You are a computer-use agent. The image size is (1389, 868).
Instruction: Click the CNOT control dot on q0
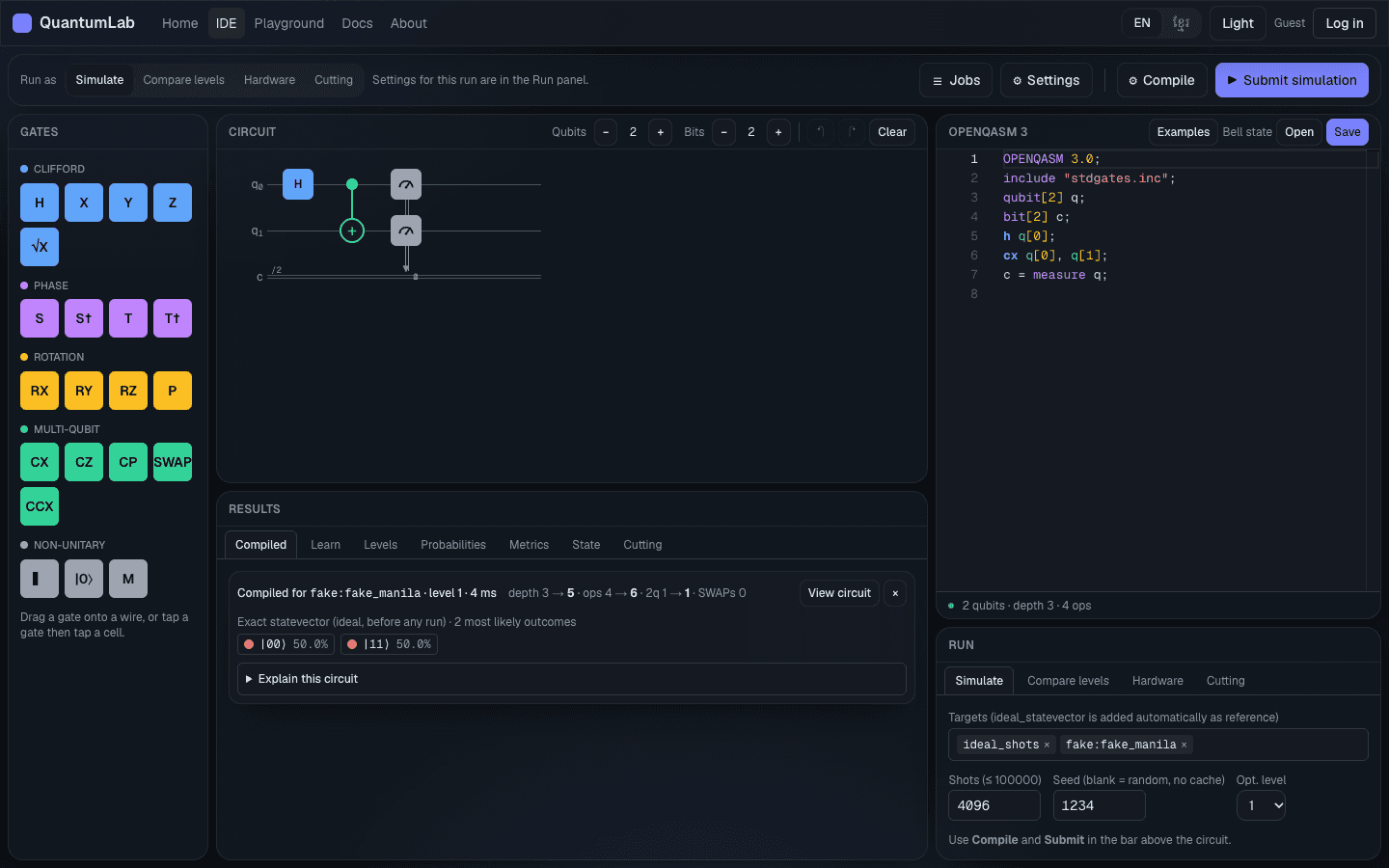click(352, 184)
